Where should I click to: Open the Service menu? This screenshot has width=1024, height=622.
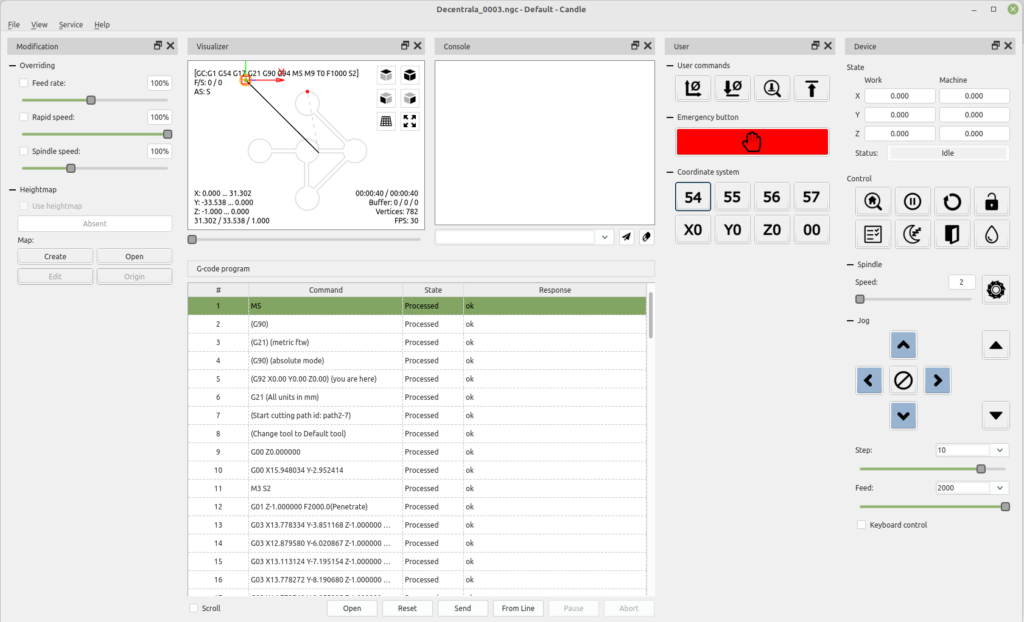pyautogui.click(x=70, y=24)
